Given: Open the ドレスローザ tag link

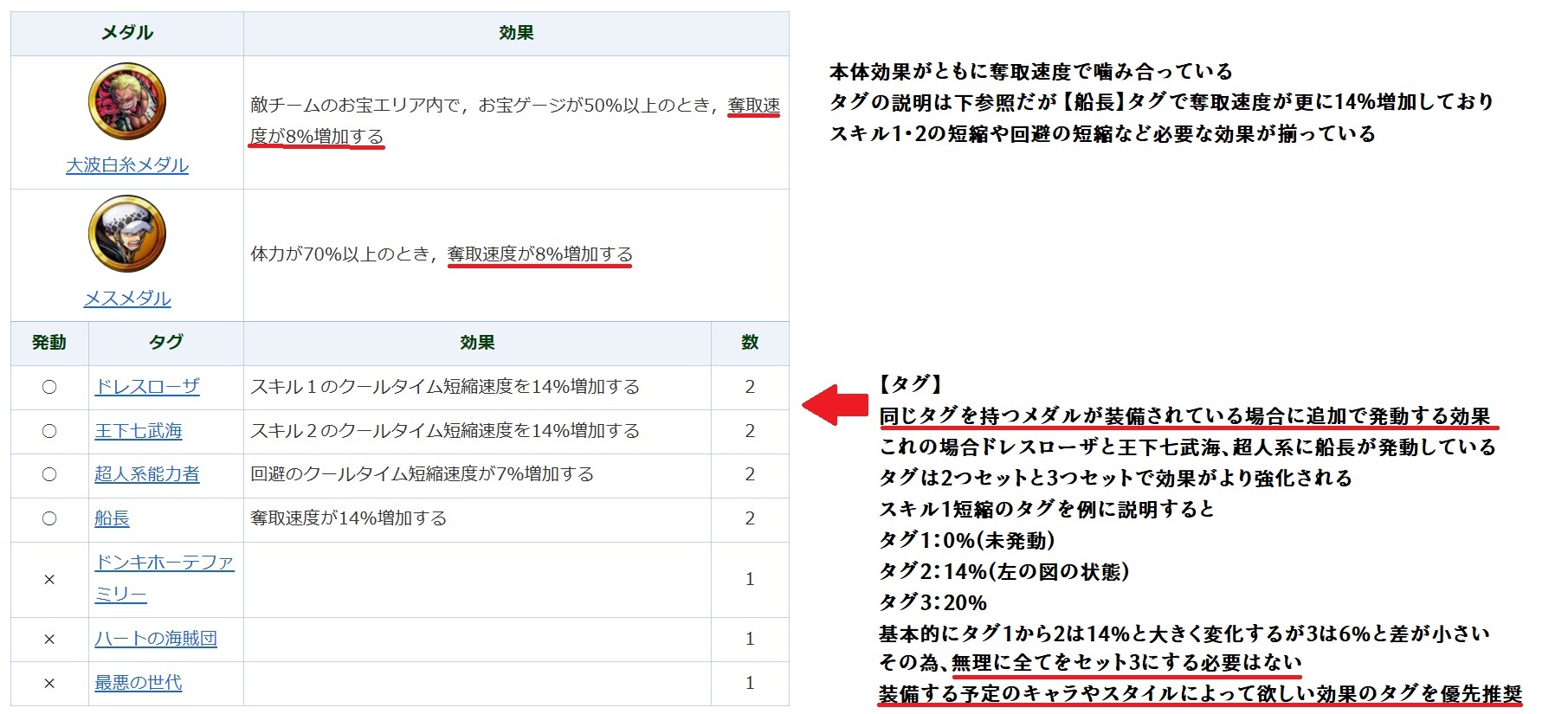Looking at the screenshot, I should click(147, 387).
